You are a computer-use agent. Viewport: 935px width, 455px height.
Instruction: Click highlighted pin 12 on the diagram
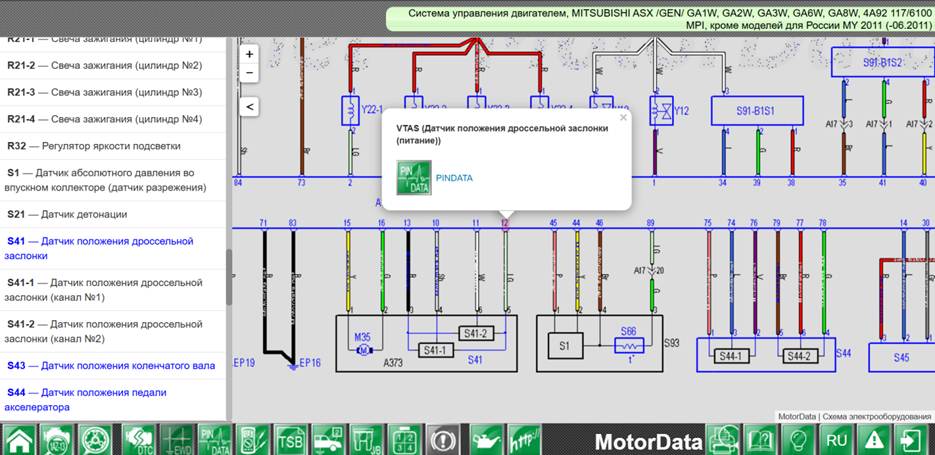pyautogui.click(x=505, y=223)
